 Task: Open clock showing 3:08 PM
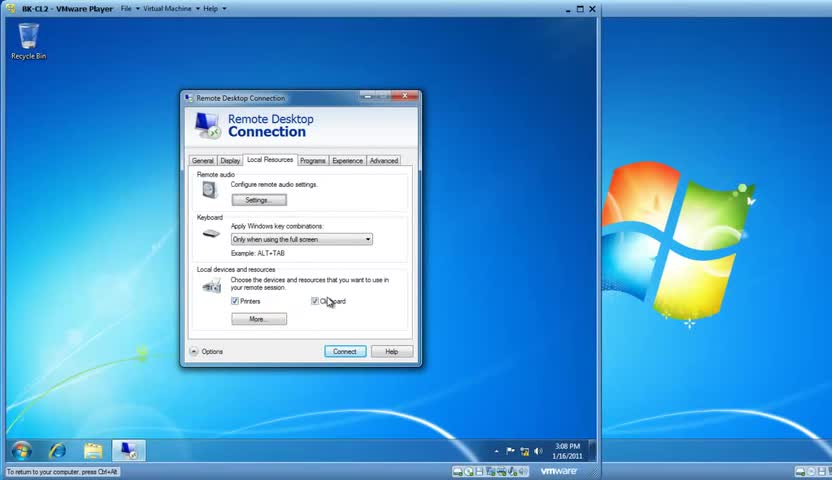coord(567,451)
